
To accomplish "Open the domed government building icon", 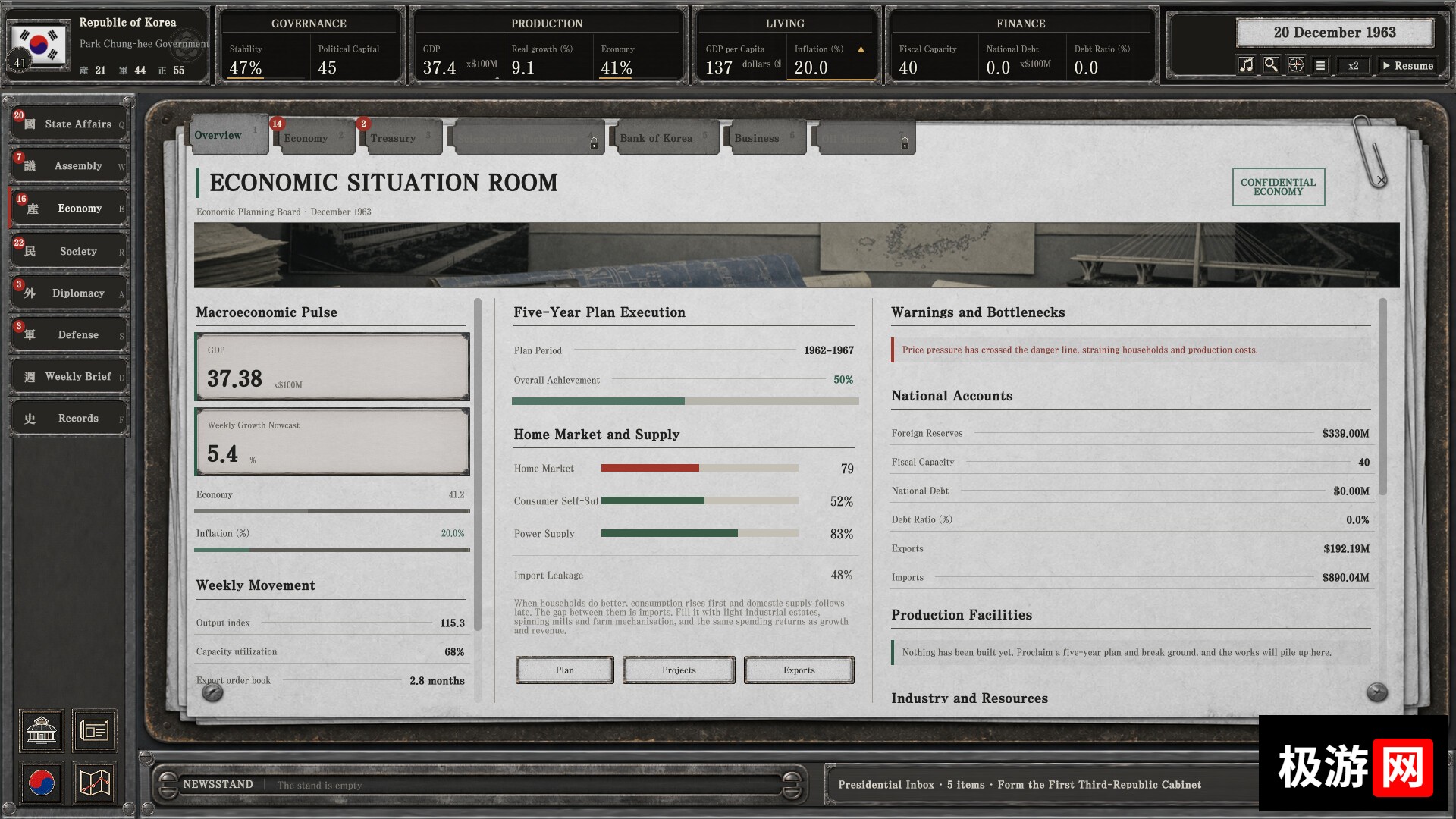I will 42,730.
